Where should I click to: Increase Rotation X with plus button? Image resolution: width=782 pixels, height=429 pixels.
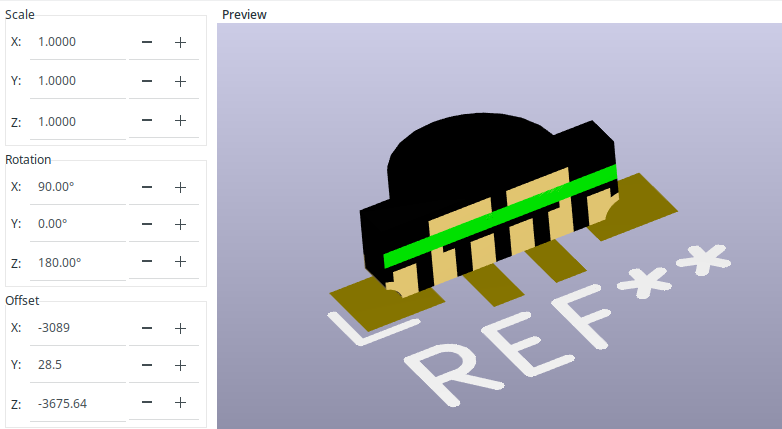pos(181,187)
